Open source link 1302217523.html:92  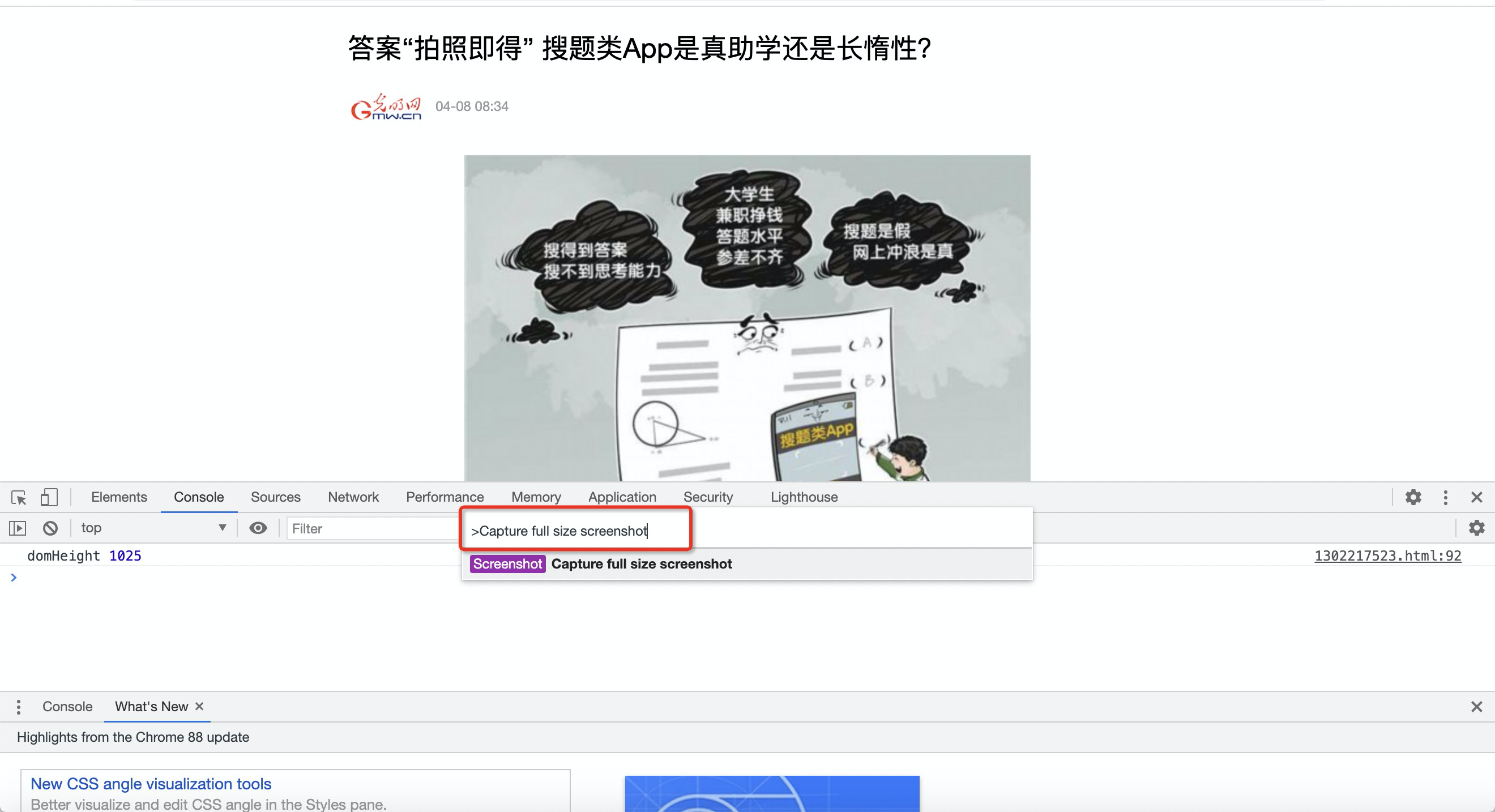pyautogui.click(x=1387, y=555)
